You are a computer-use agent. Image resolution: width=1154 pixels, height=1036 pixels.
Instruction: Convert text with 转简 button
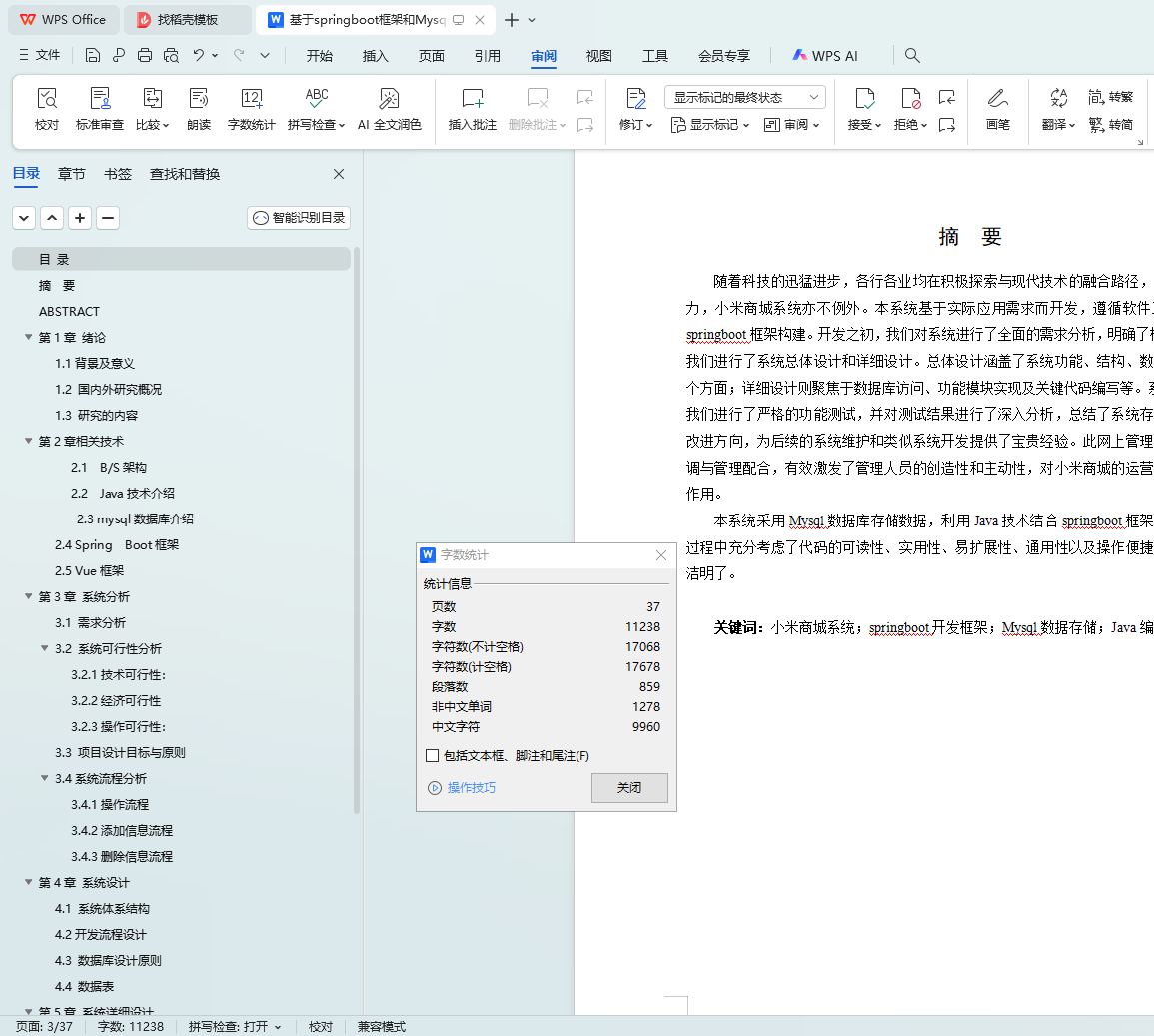(x=1111, y=124)
